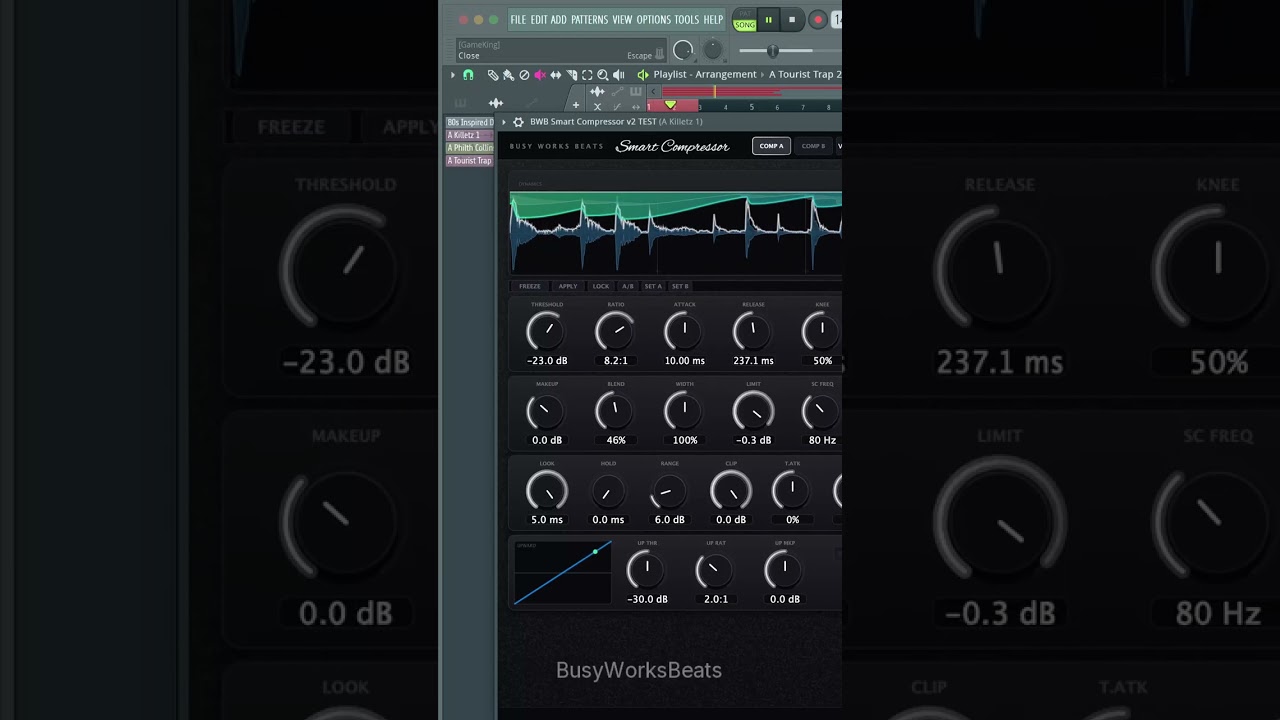Stop playback with the stop button

click(792, 20)
